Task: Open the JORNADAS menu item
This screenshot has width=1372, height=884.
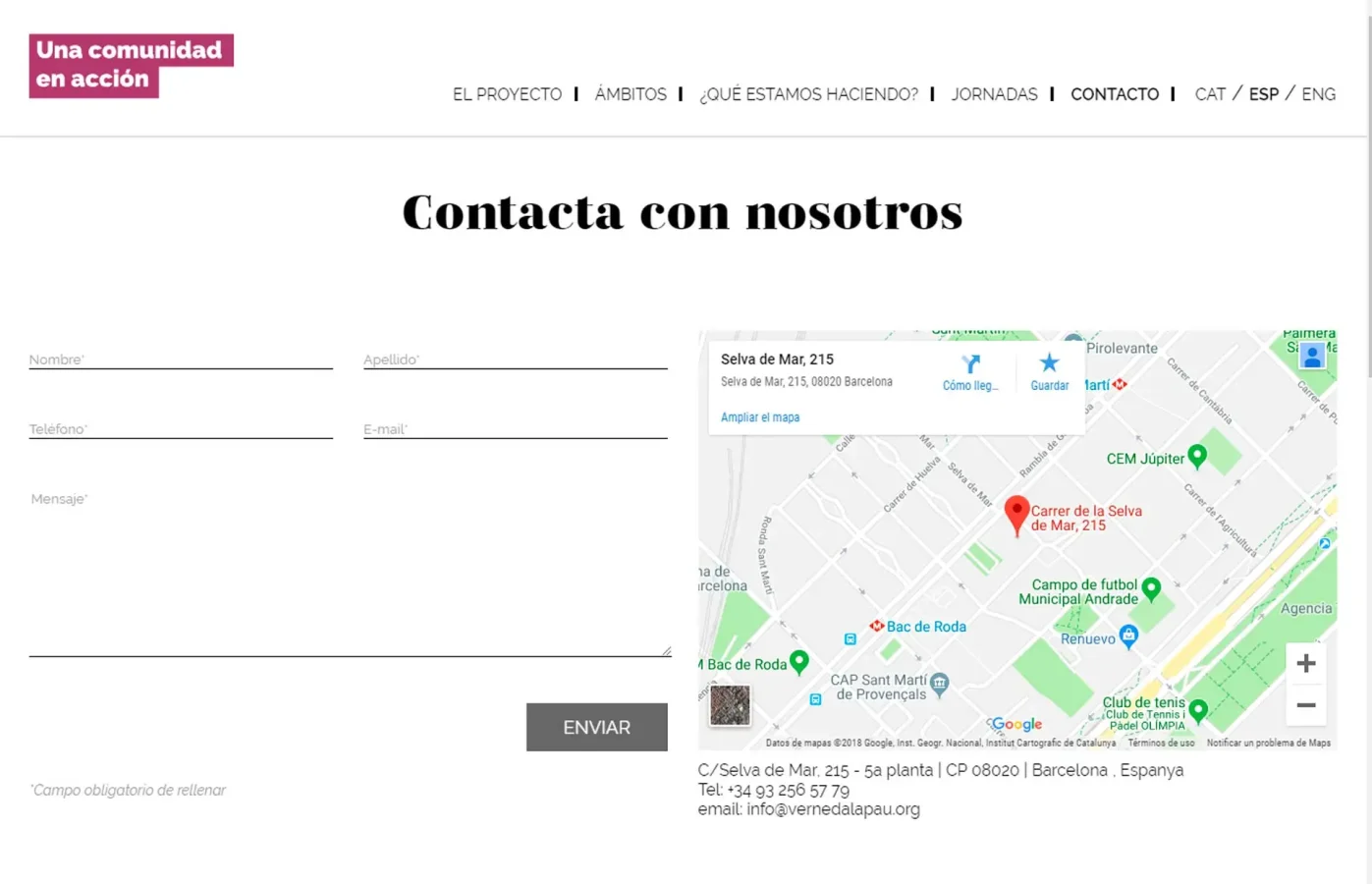Action: (994, 94)
